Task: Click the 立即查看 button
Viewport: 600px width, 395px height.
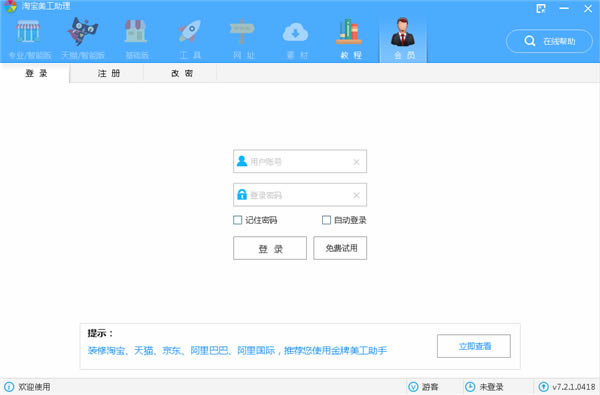Action: point(474,346)
